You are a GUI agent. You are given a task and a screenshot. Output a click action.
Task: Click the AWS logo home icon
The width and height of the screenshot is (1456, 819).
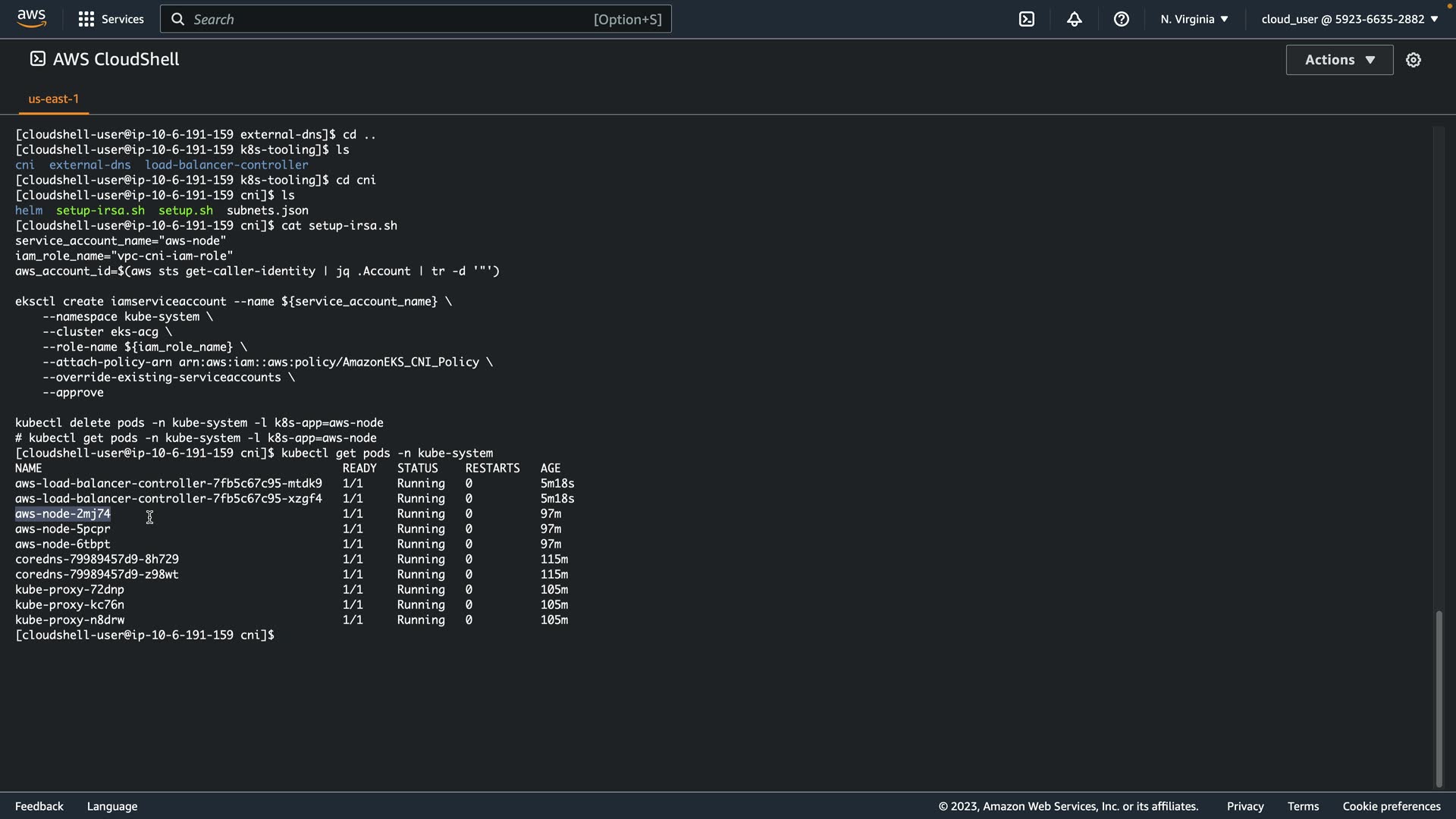click(x=31, y=18)
